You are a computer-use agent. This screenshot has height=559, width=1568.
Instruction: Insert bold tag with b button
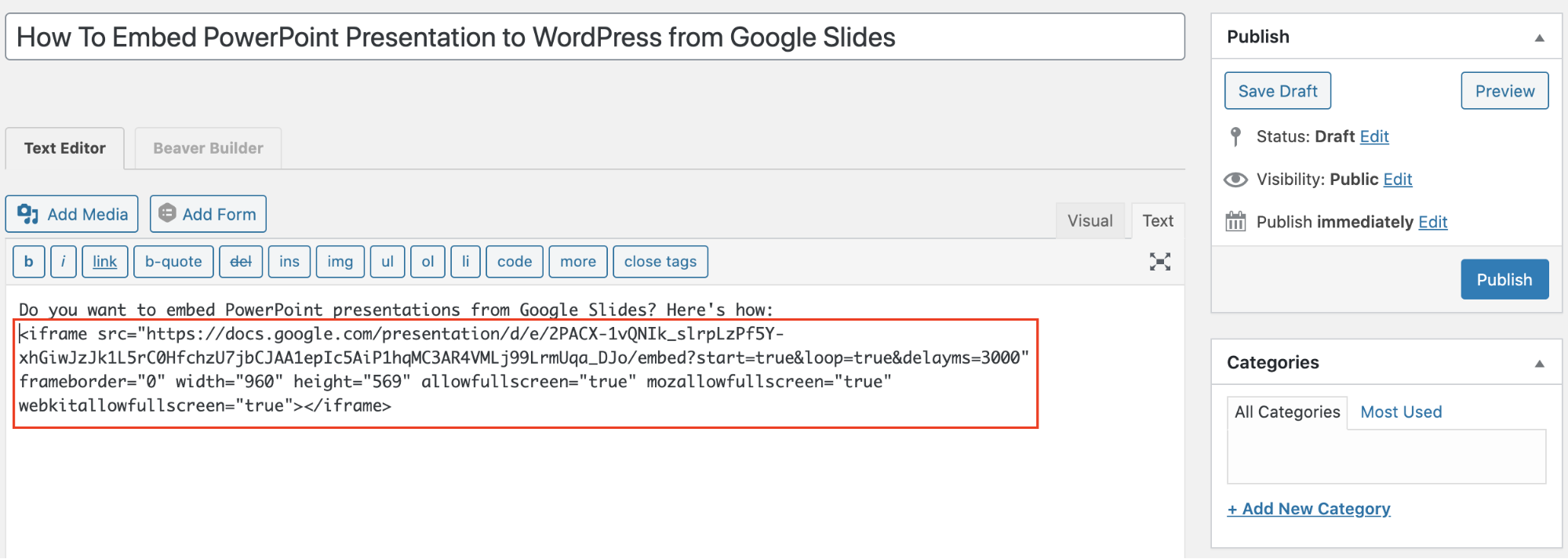pyautogui.click(x=29, y=262)
